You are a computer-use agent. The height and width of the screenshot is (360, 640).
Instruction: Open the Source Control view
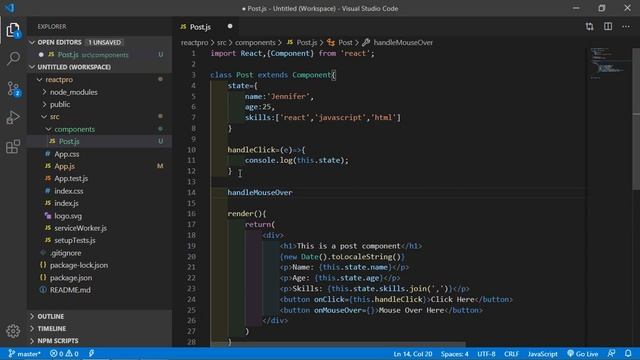13,89
